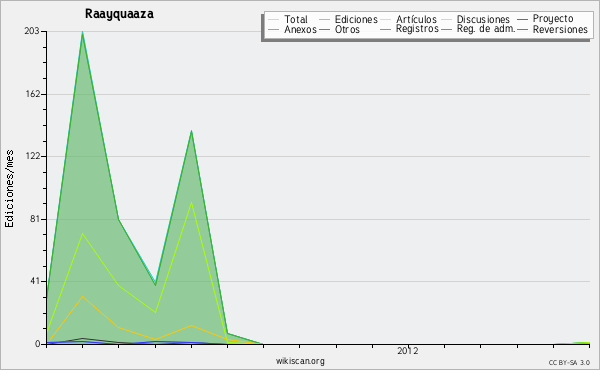Click the yellow-green Artículos line's highest peak
The width and height of the screenshot is (600, 370).
pos(191,202)
